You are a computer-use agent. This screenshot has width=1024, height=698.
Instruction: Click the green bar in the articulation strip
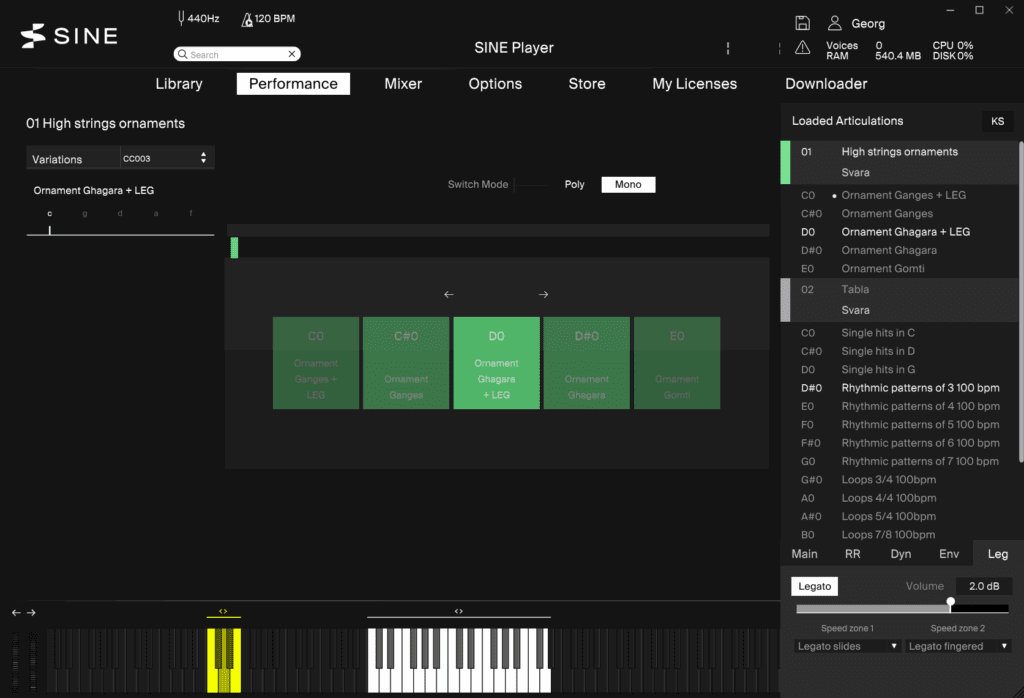coord(234,247)
